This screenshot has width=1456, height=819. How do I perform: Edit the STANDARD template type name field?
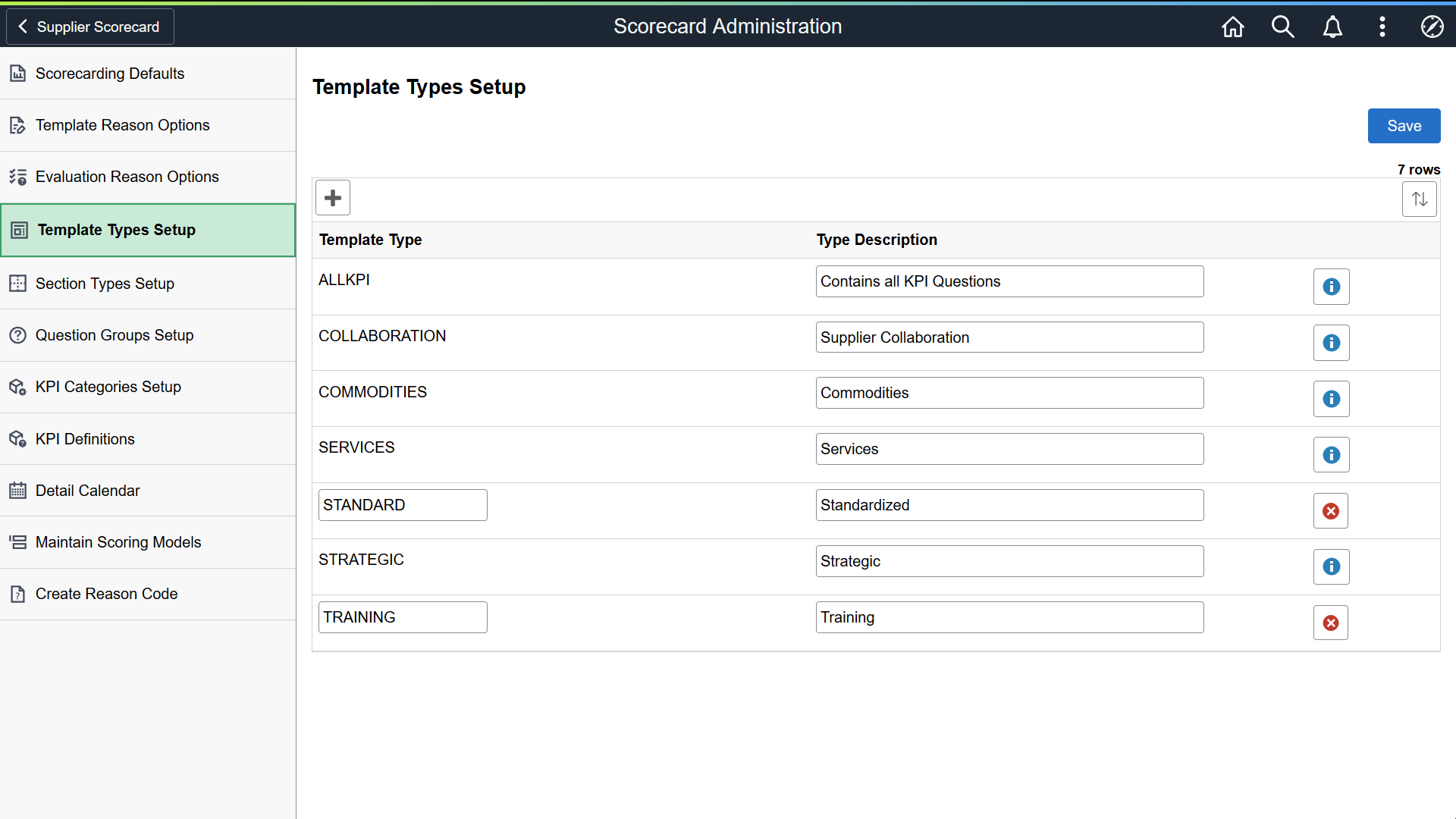click(x=403, y=505)
